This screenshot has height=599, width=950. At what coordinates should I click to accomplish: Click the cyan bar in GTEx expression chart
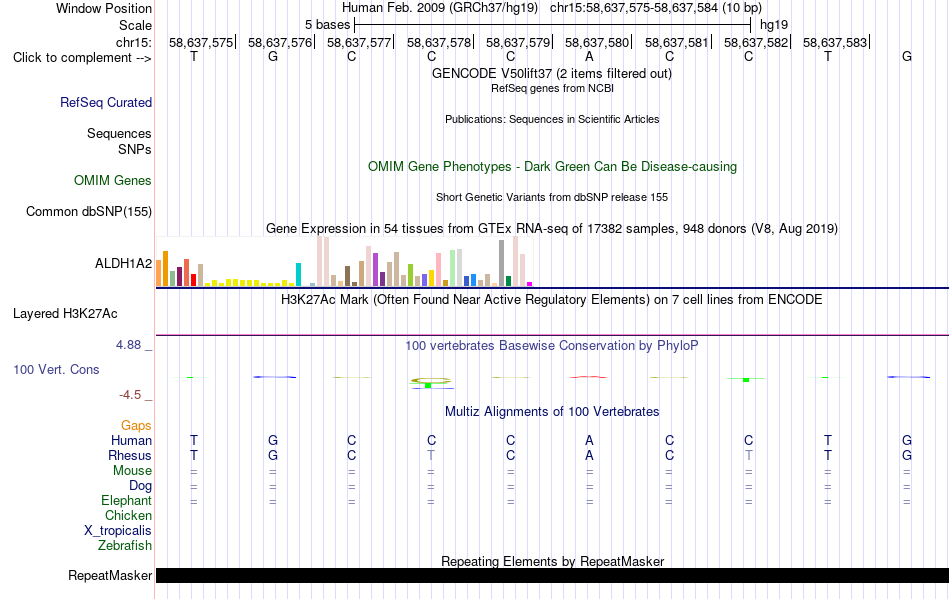pos(298,274)
